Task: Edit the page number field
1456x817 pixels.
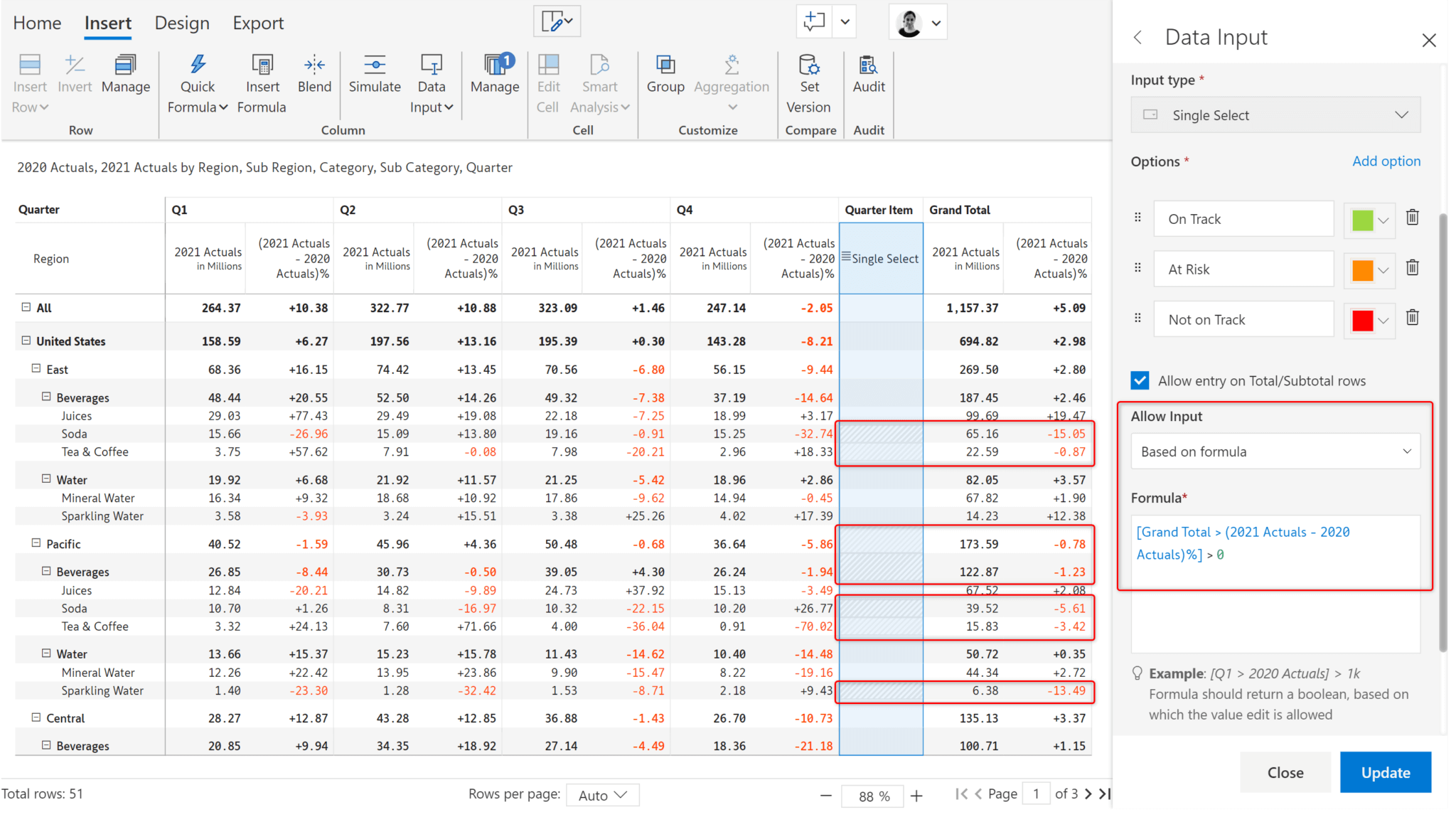Action: coord(1037,794)
